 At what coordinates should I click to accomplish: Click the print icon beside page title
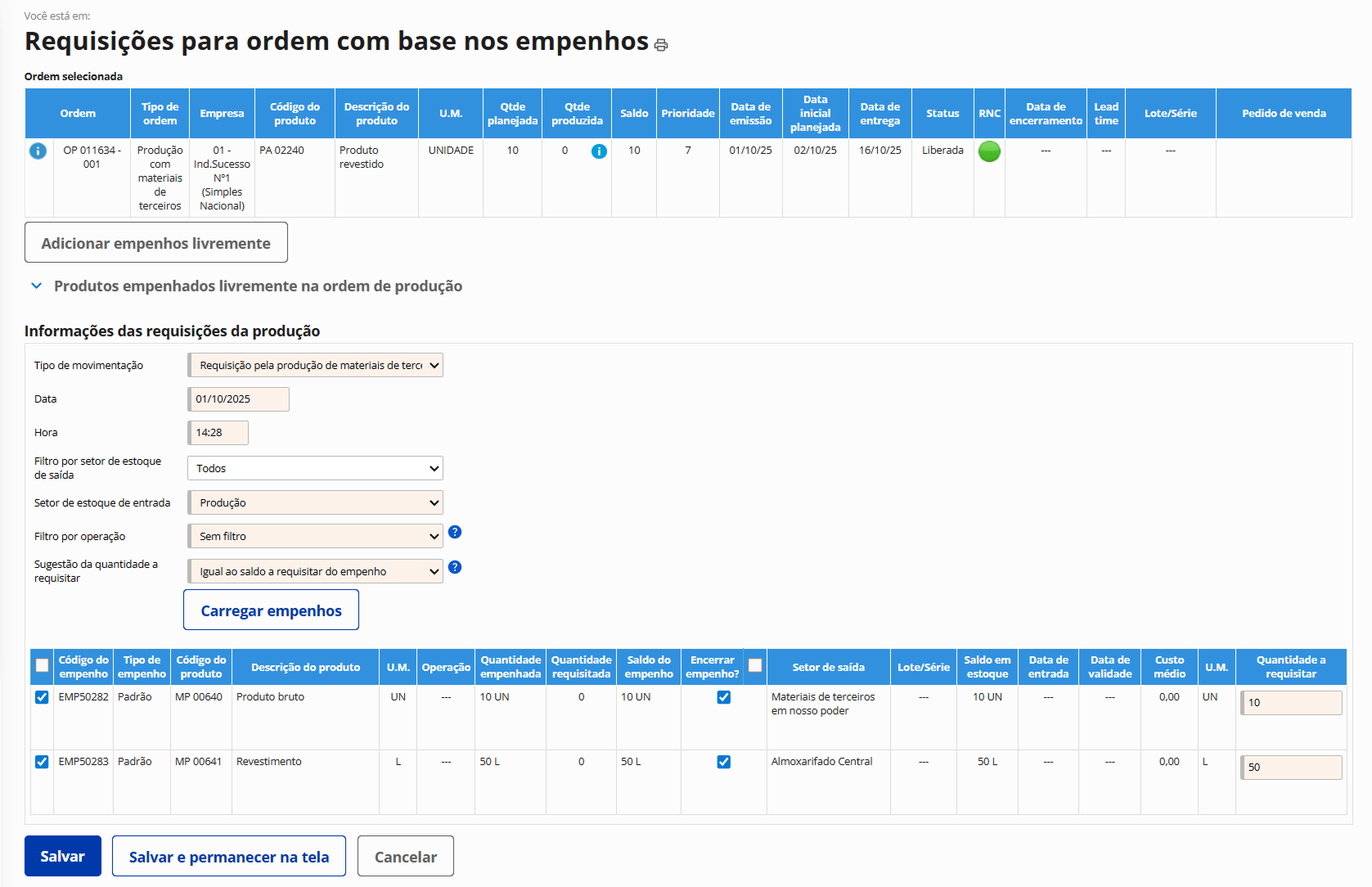661,45
